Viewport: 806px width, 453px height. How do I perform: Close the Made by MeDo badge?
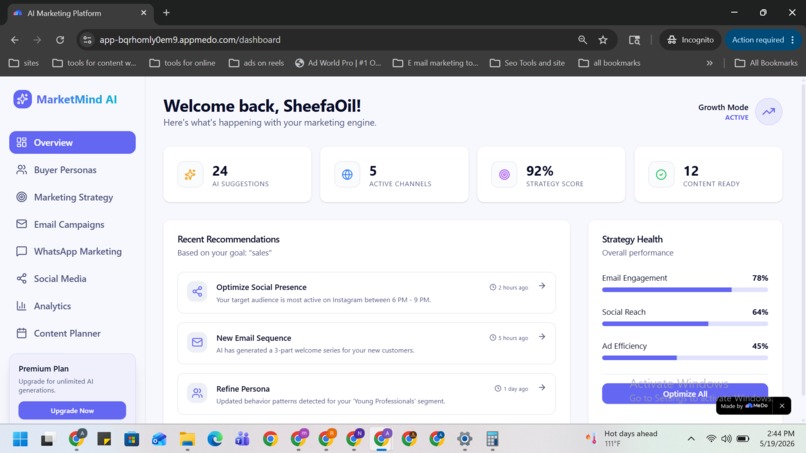pyautogui.click(x=782, y=406)
